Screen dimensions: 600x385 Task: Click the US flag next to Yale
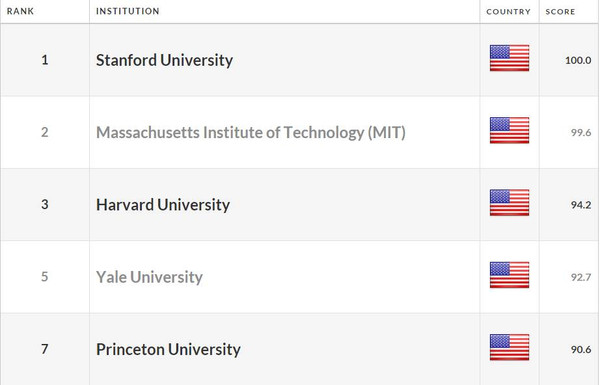[509, 275]
